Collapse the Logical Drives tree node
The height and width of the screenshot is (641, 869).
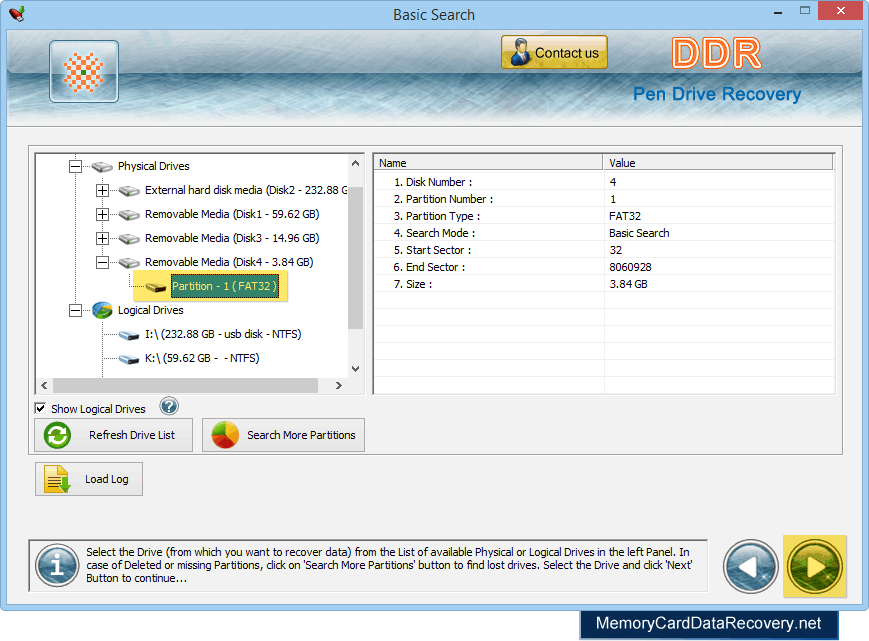coord(75,310)
